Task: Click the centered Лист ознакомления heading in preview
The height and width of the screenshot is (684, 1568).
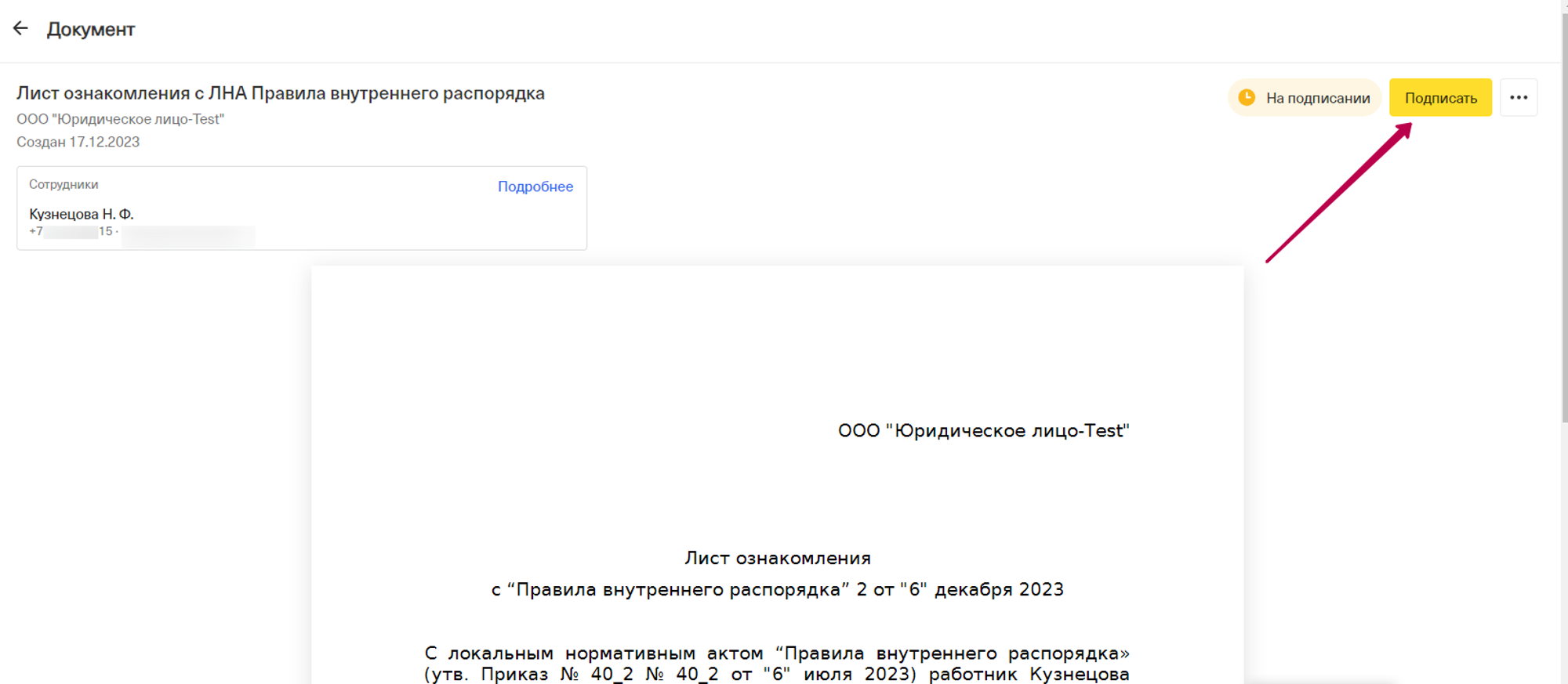Action: pyautogui.click(x=777, y=558)
